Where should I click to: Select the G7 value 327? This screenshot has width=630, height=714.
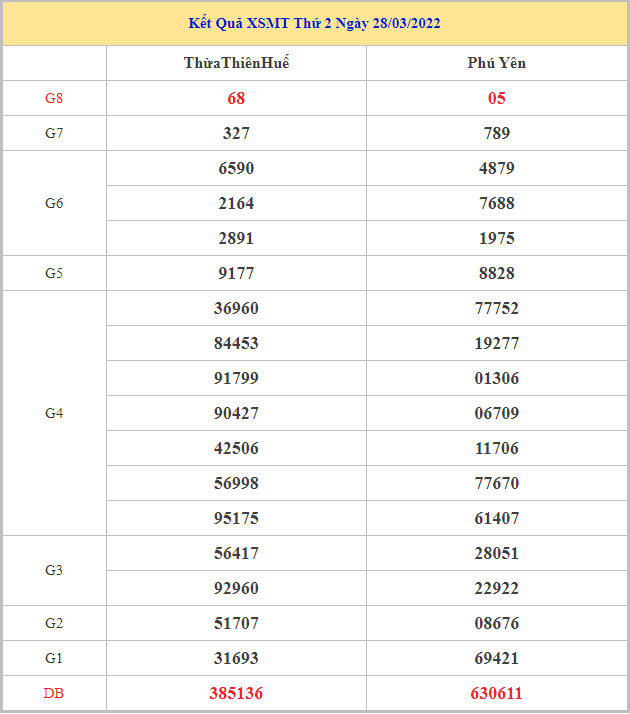point(236,133)
